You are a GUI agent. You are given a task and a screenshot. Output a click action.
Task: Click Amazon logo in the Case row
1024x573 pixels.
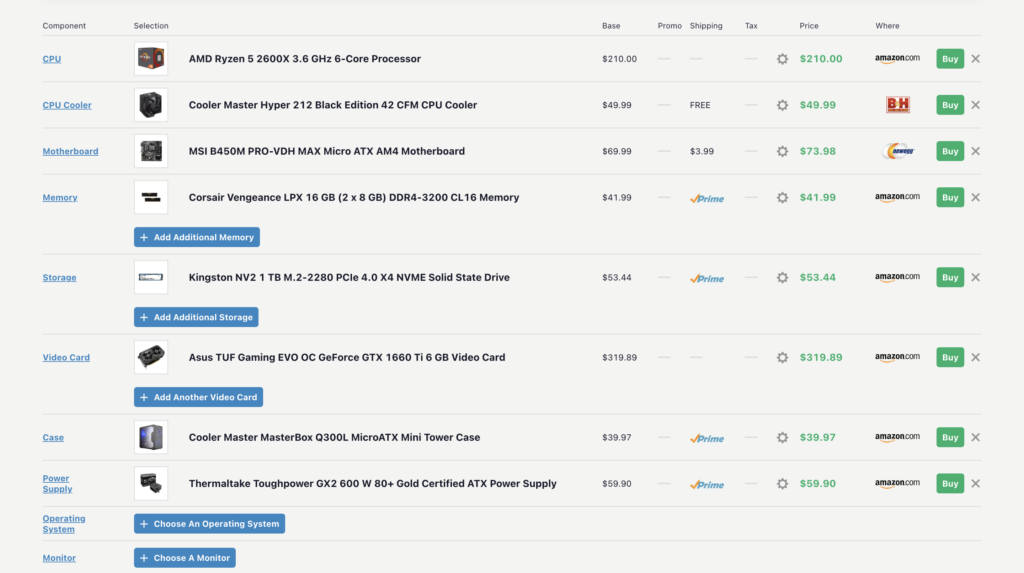(897, 437)
